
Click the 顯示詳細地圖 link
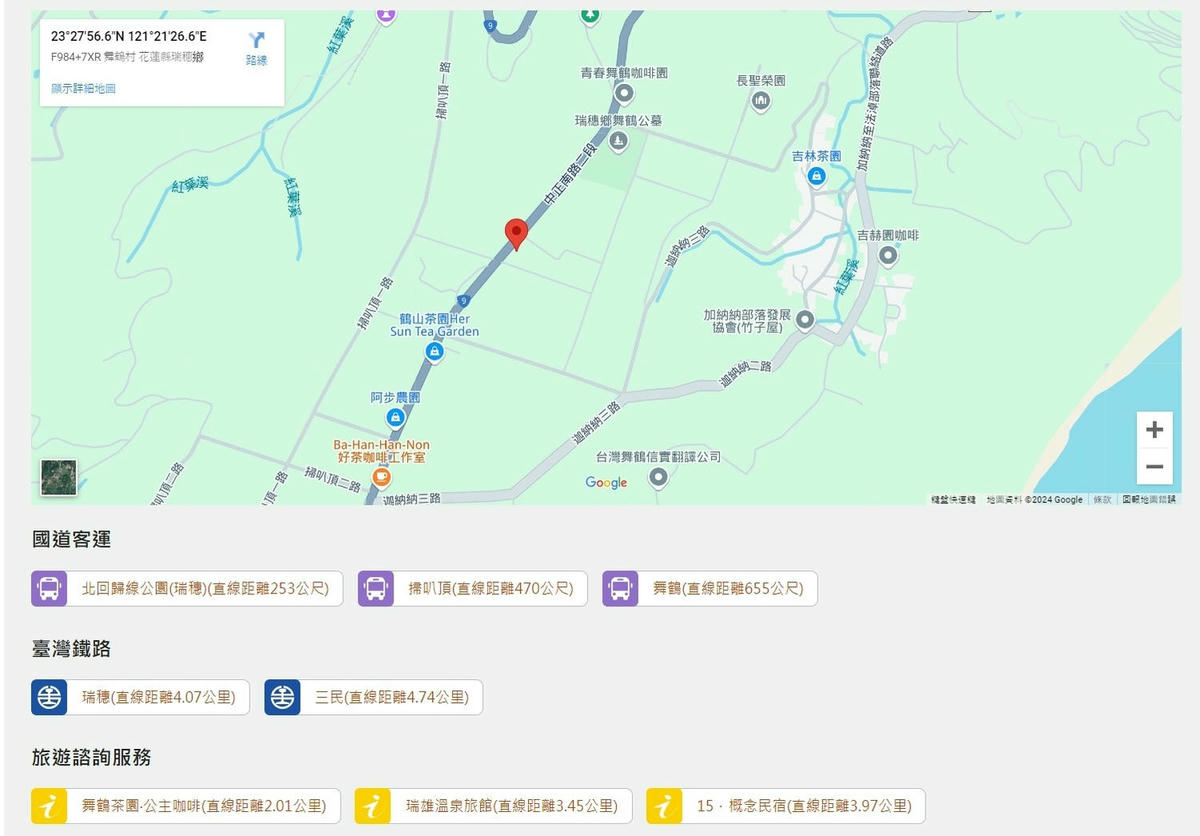coord(84,89)
